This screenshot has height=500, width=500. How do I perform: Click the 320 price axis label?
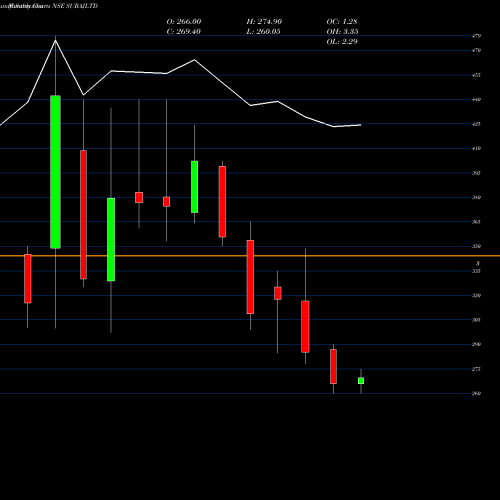476,295
